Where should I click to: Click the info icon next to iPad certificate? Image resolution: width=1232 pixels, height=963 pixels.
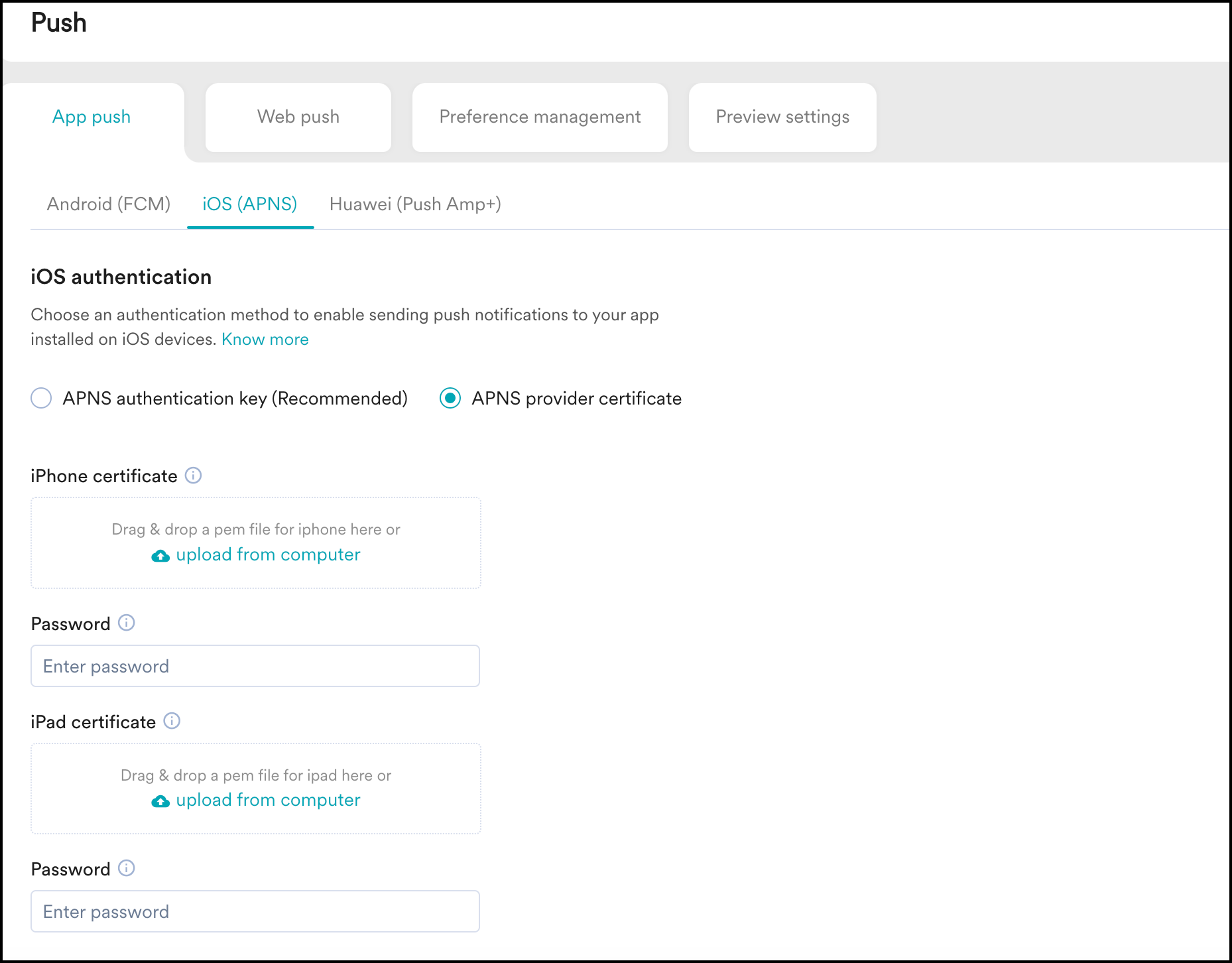tap(172, 722)
